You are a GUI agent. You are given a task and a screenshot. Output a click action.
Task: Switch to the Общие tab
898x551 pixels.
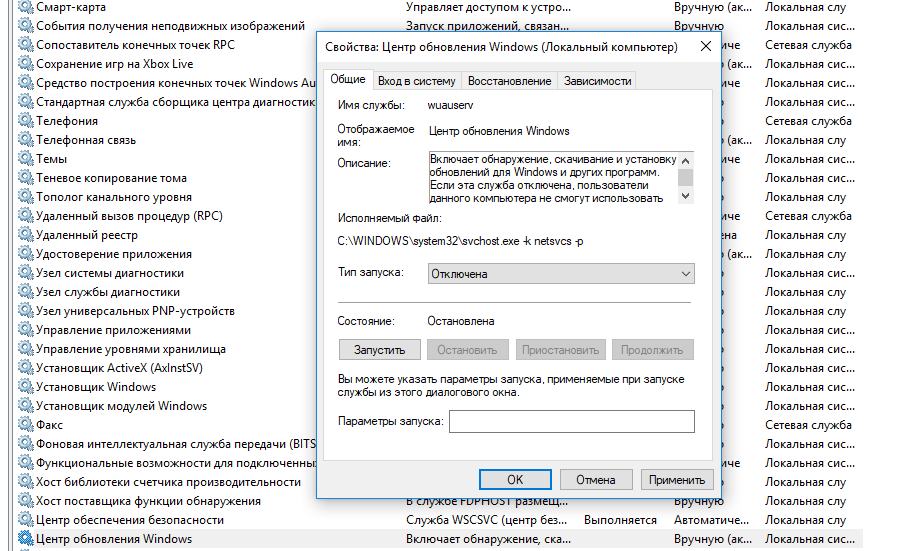[348, 80]
